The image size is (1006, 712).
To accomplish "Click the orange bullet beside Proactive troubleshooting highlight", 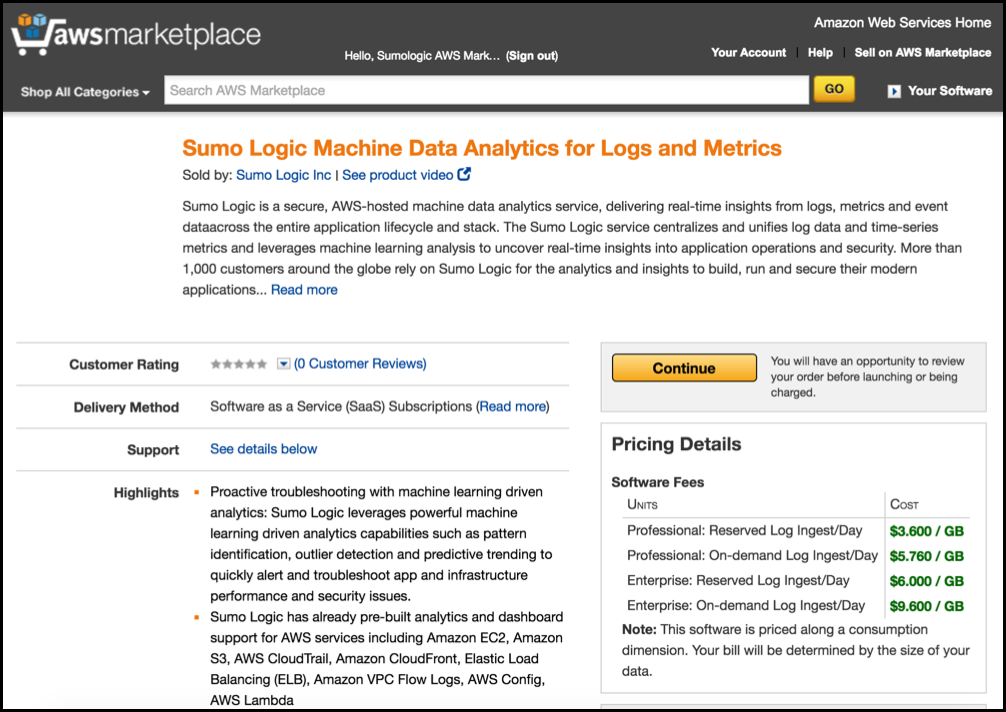I will [x=196, y=492].
